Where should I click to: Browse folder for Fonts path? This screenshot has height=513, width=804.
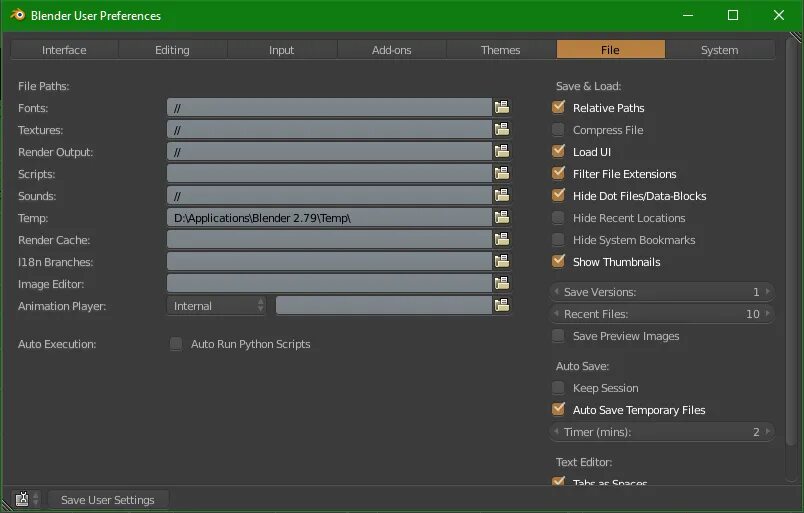pos(502,107)
